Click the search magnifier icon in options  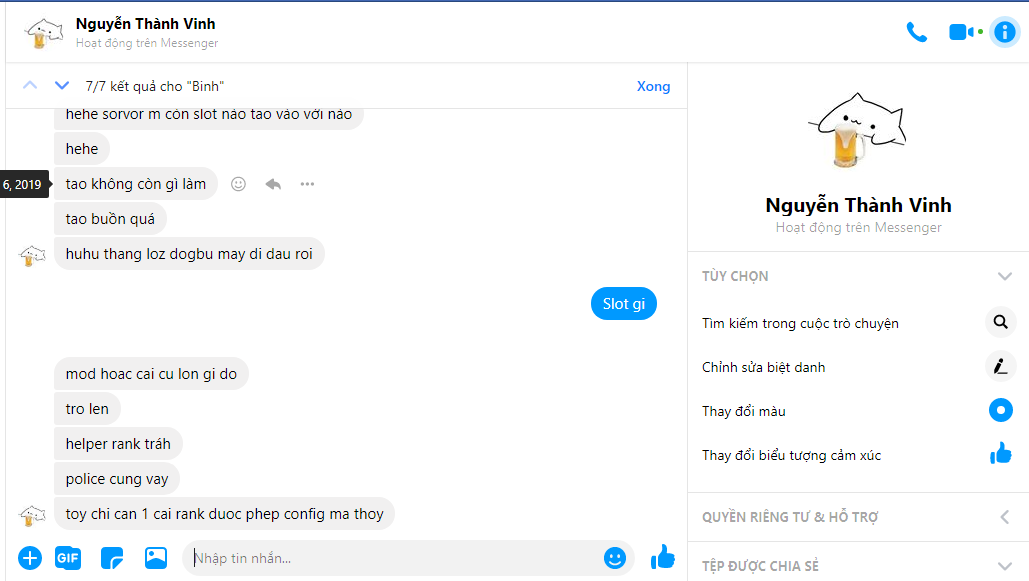(x=1000, y=322)
